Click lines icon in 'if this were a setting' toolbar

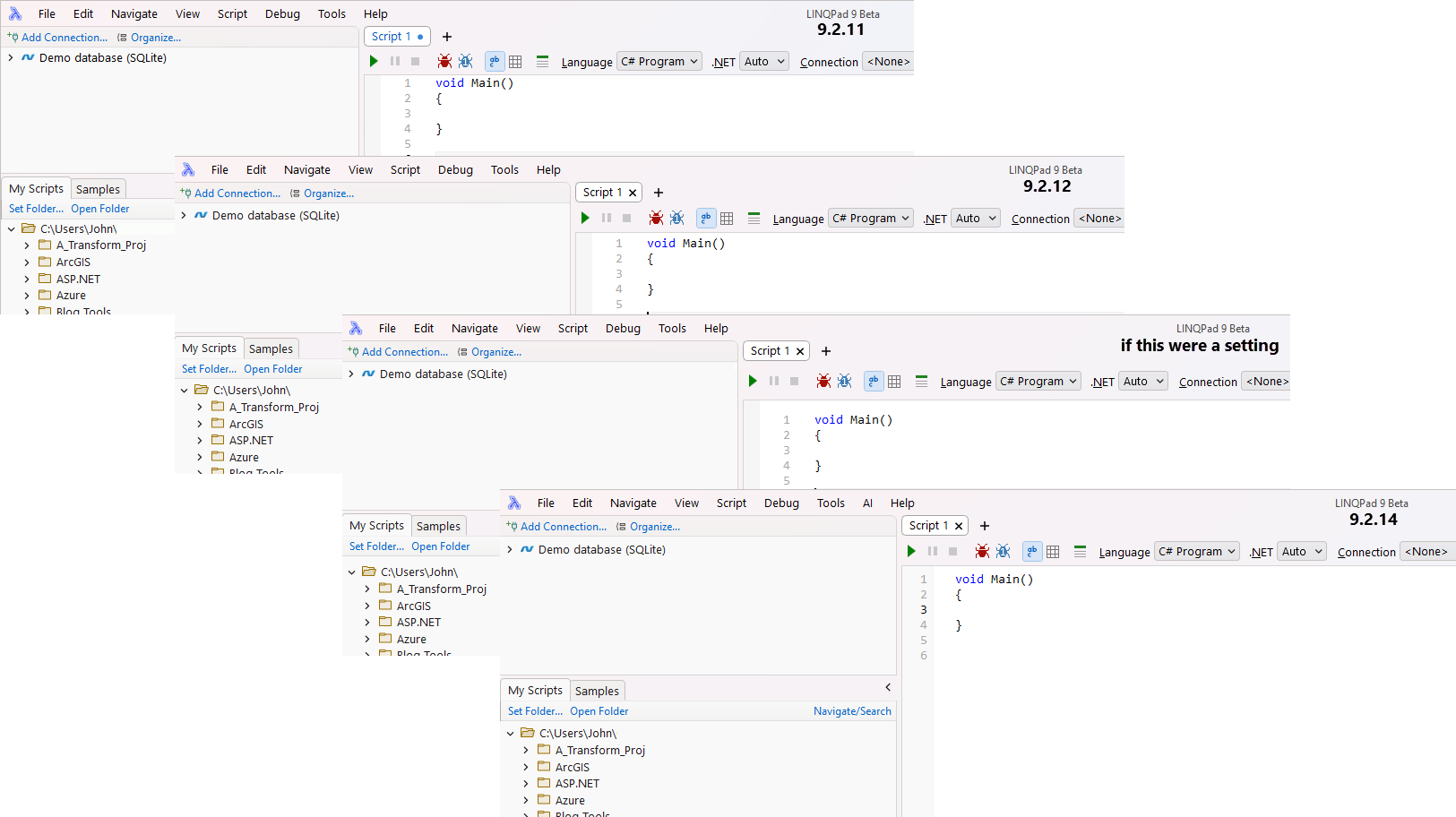tap(921, 381)
